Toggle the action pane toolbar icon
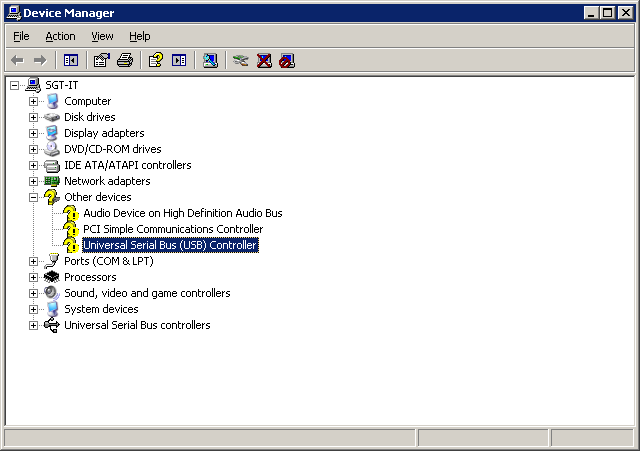The width and height of the screenshot is (640, 451). [x=179, y=60]
